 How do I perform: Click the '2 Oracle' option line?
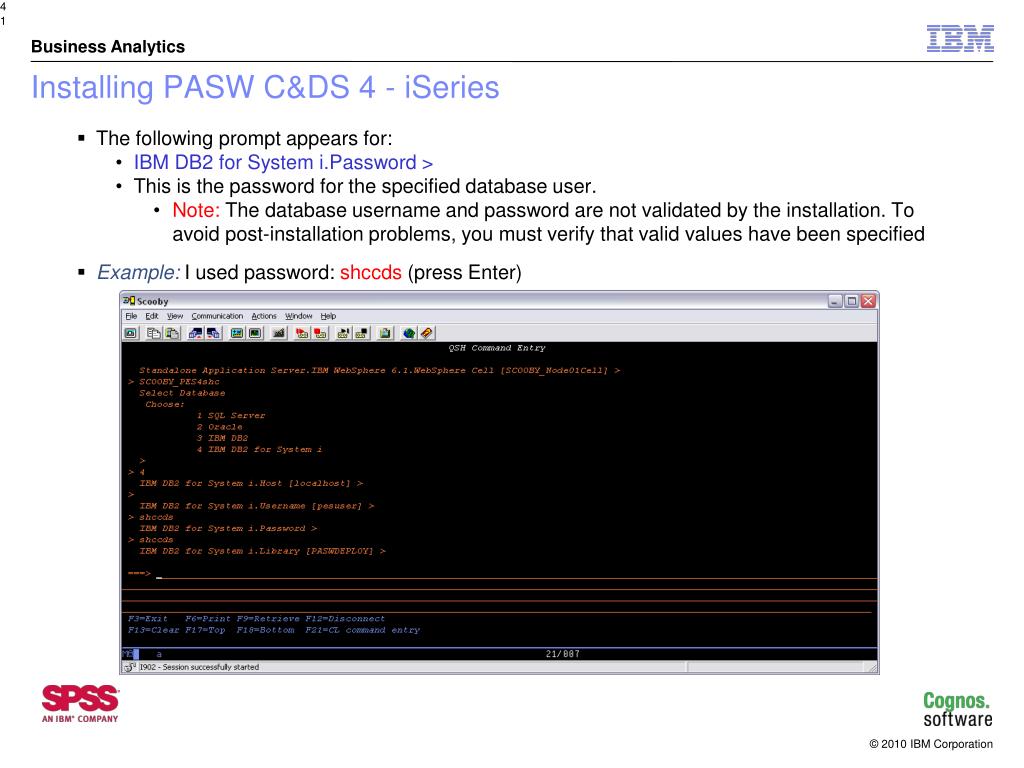219,426
